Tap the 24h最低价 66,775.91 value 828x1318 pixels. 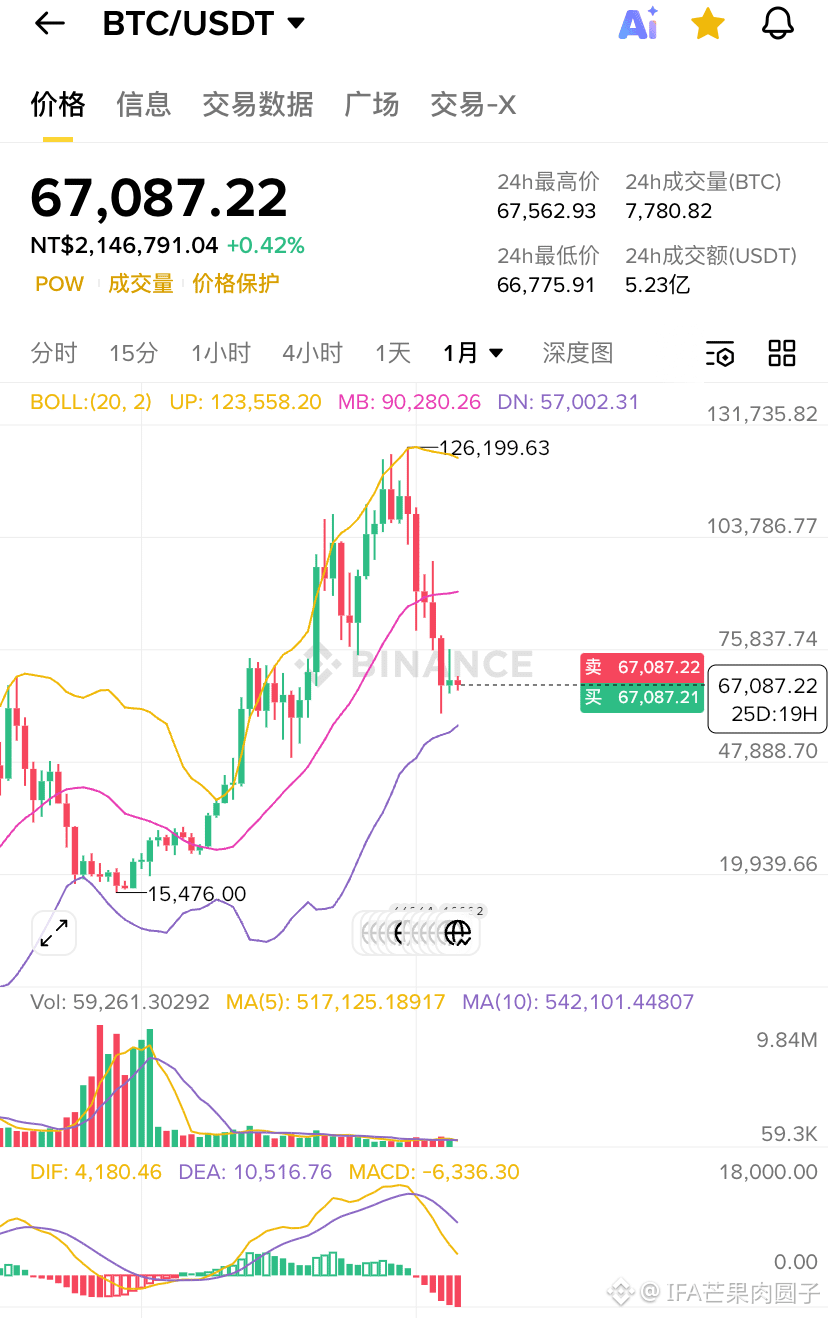pyautogui.click(x=546, y=285)
